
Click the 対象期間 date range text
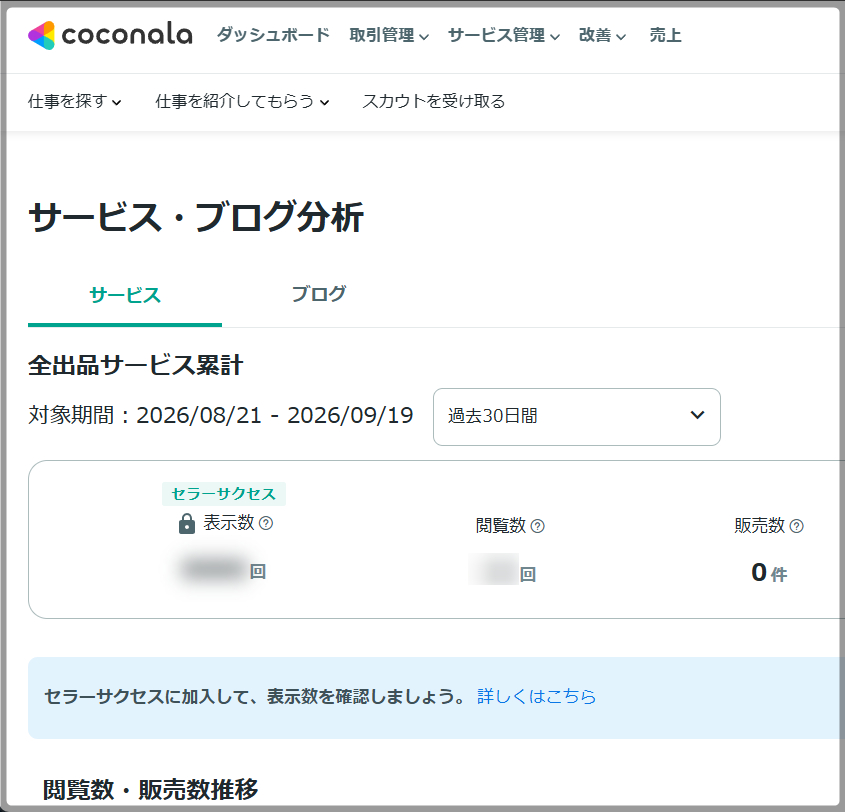[221, 415]
